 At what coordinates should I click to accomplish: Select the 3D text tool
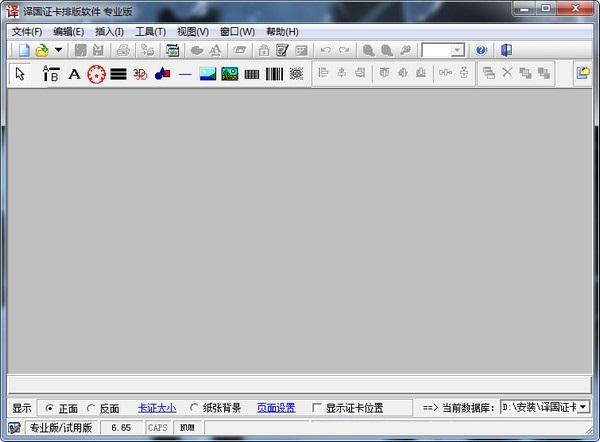coord(140,74)
